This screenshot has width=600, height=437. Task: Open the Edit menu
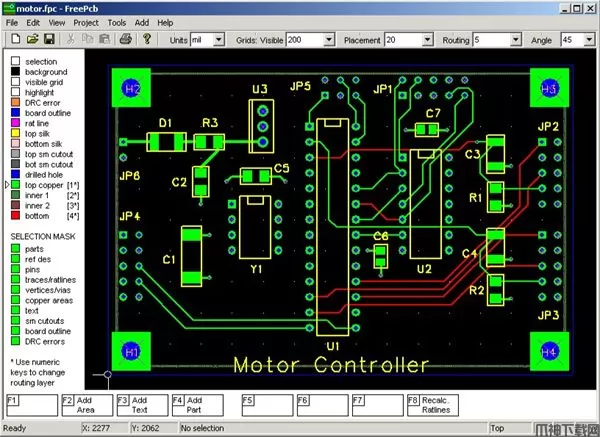coord(33,23)
